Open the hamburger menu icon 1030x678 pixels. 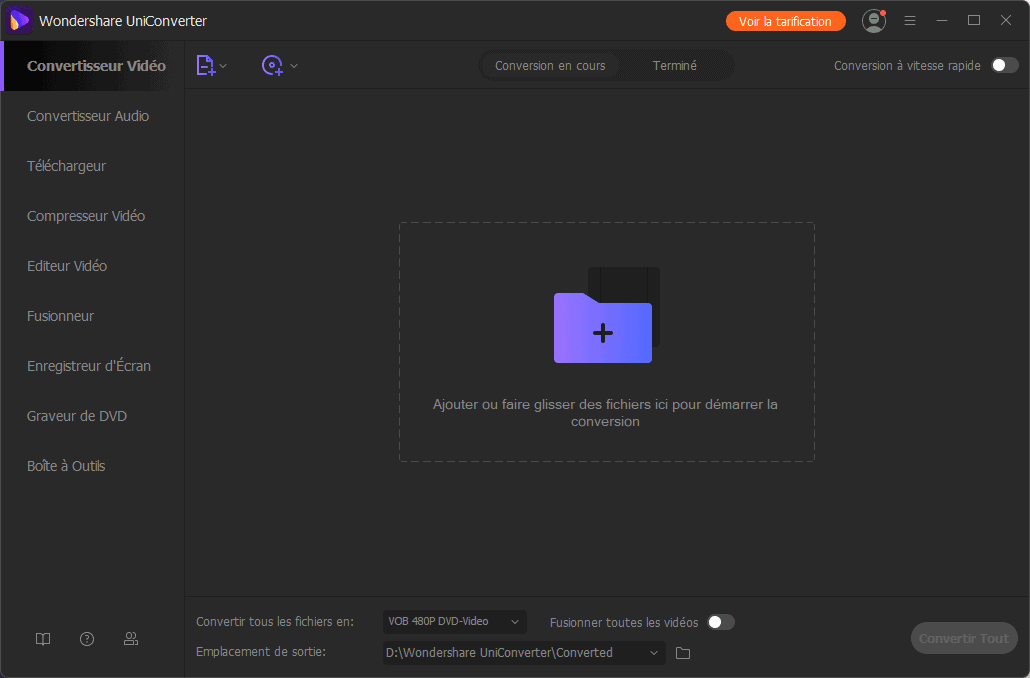[910, 21]
